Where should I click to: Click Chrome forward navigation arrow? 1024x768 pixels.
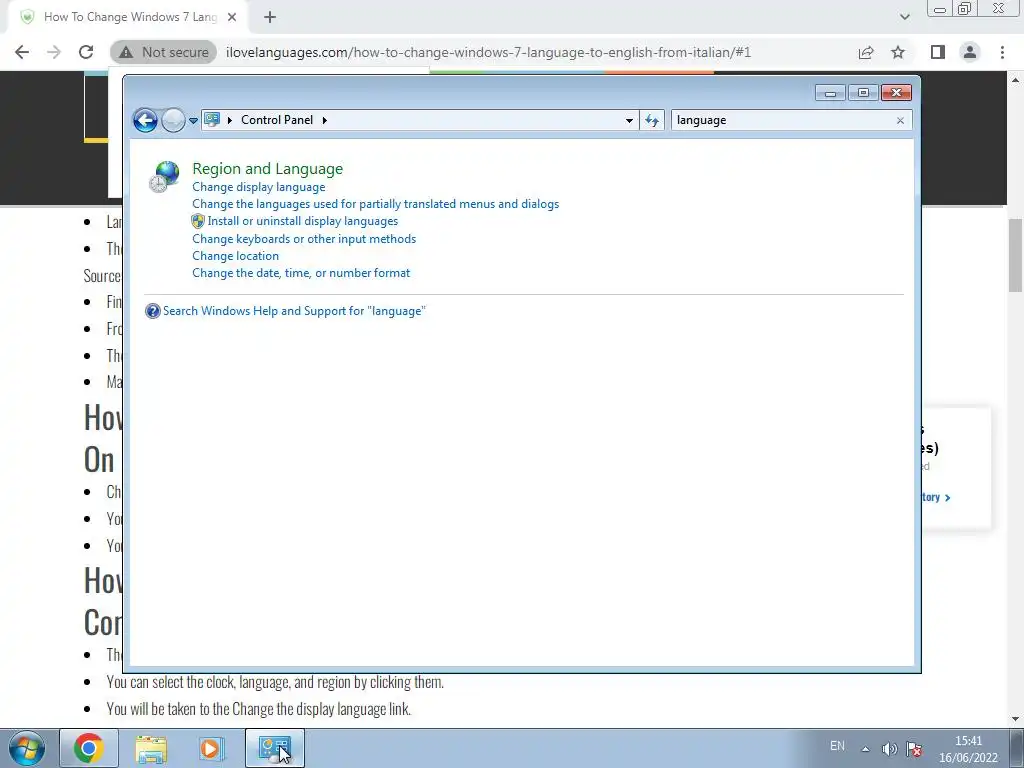54,52
